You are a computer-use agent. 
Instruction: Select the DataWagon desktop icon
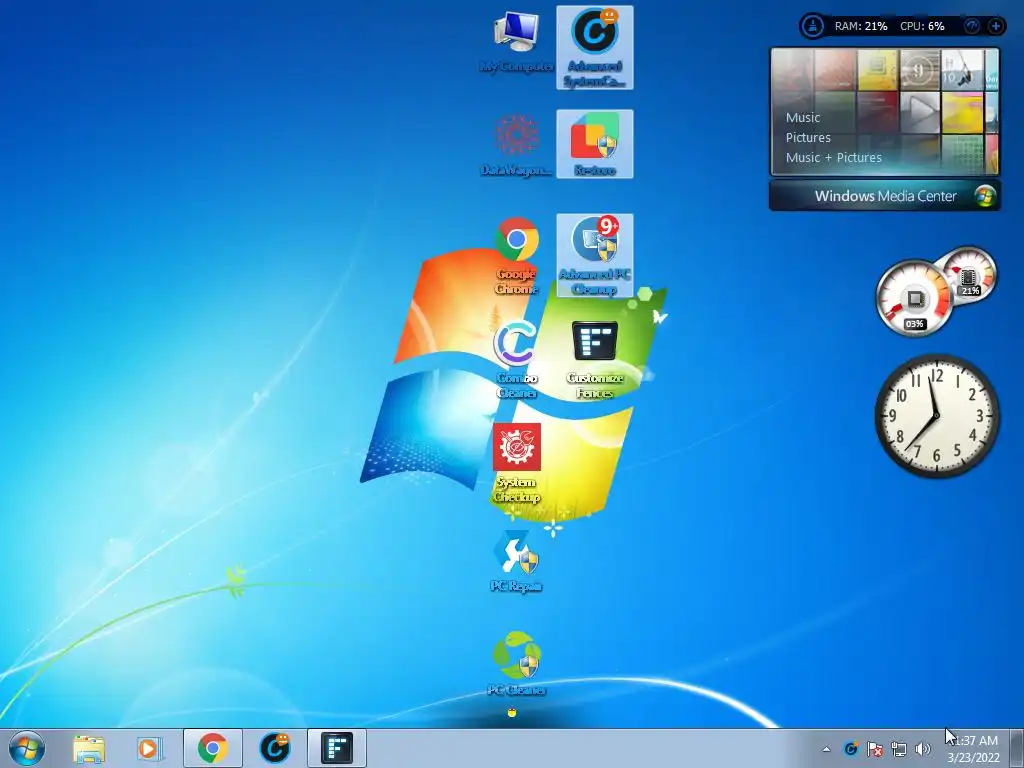516,145
